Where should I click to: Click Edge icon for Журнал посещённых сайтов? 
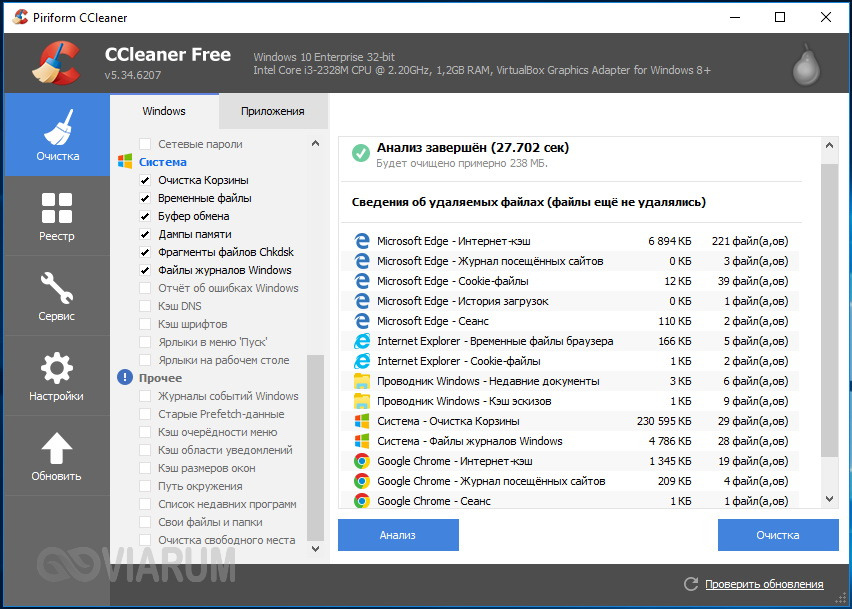pos(361,261)
